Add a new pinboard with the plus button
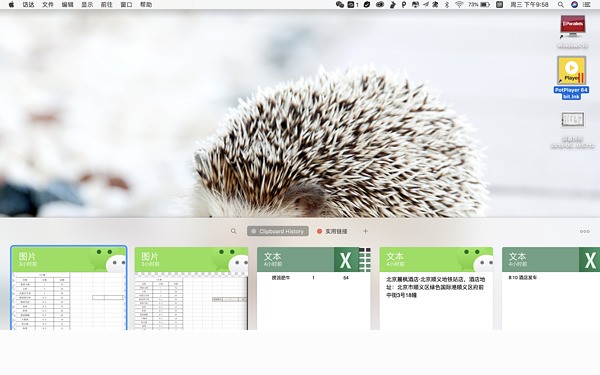Viewport: 600px width, 375px height. click(365, 231)
